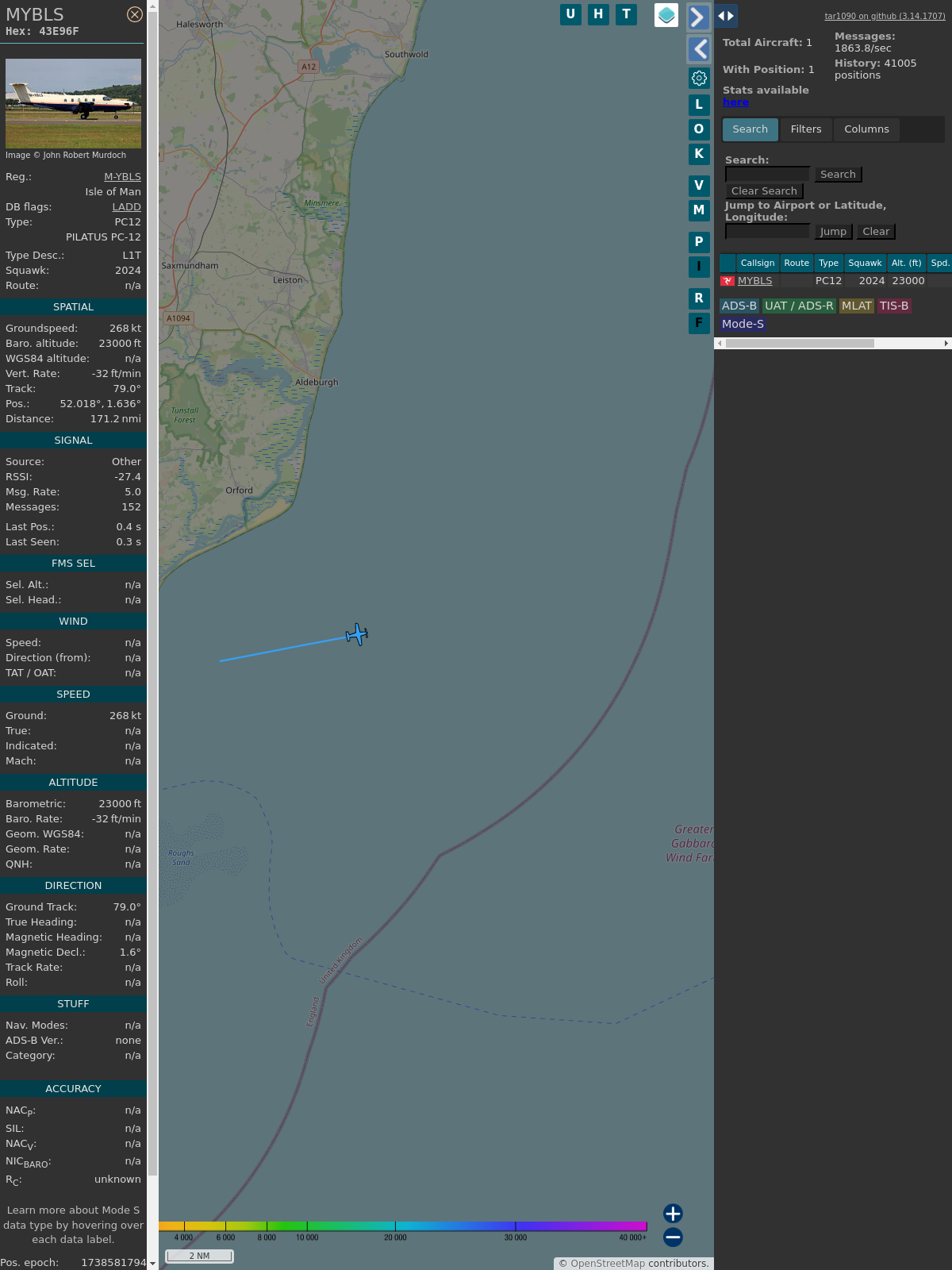Toggle the P map button
Viewport: 952px width, 1270px height.
(699, 242)
